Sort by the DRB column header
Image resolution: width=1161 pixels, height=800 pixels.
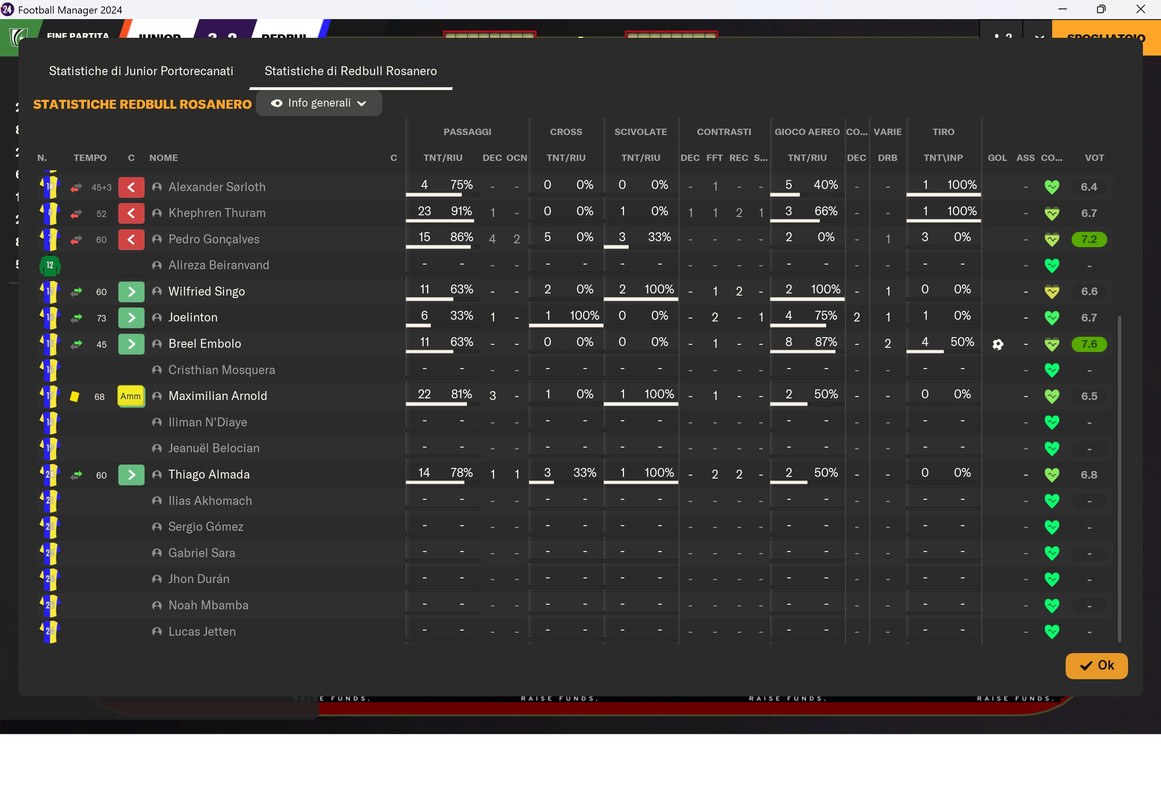(x=887, y=158)
